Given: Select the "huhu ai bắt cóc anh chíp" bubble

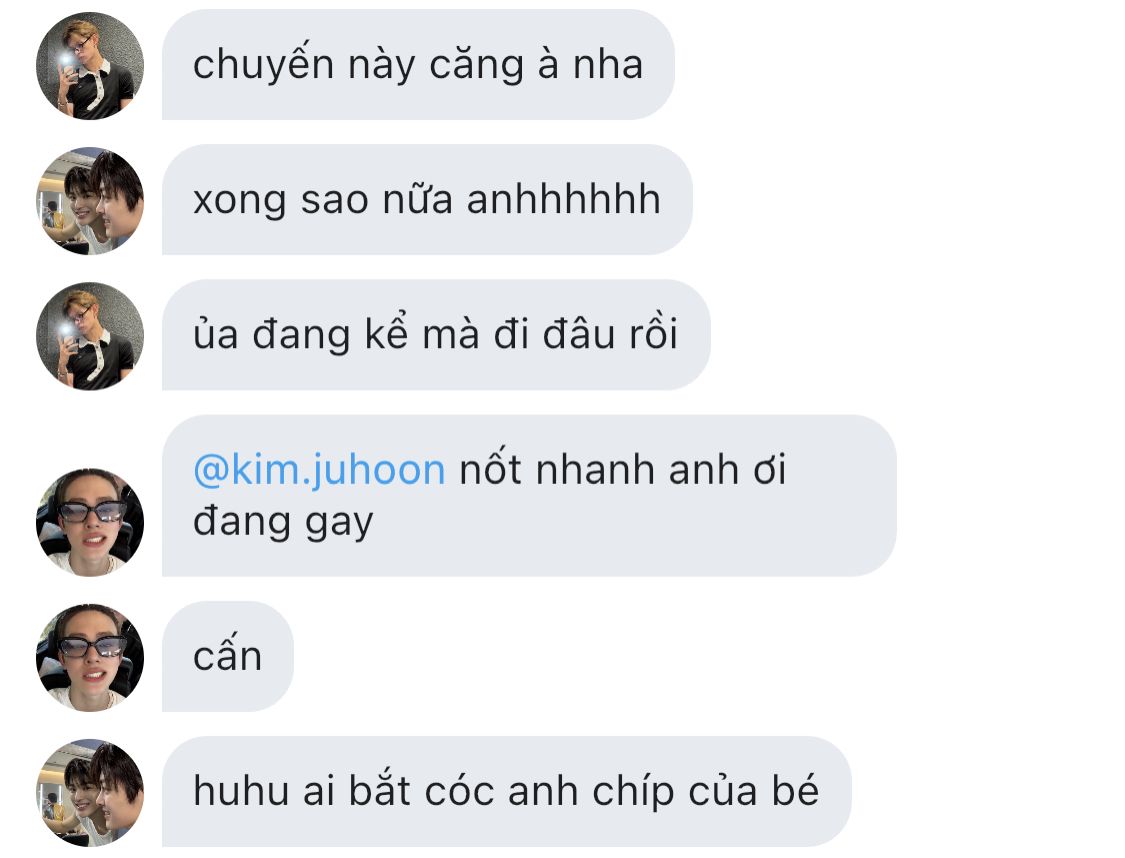Looking at the screenshot, I should point(507,792).
